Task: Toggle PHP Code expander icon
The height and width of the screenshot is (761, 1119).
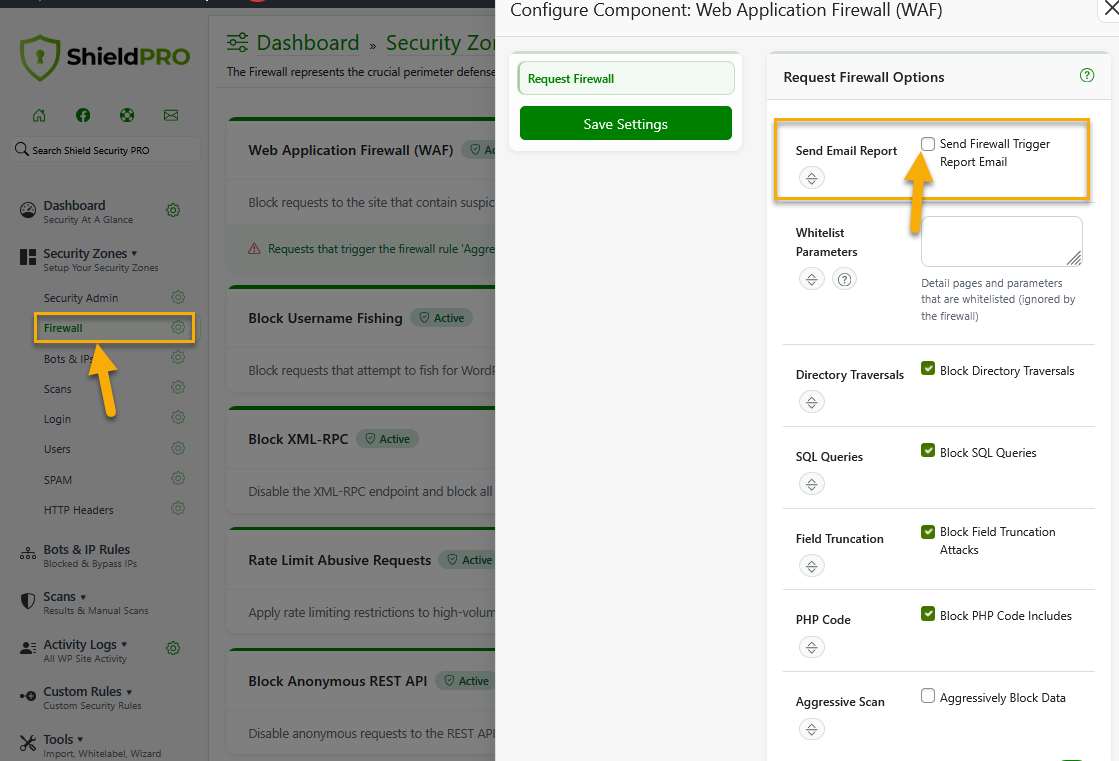Action: click(x=811, y=647)
